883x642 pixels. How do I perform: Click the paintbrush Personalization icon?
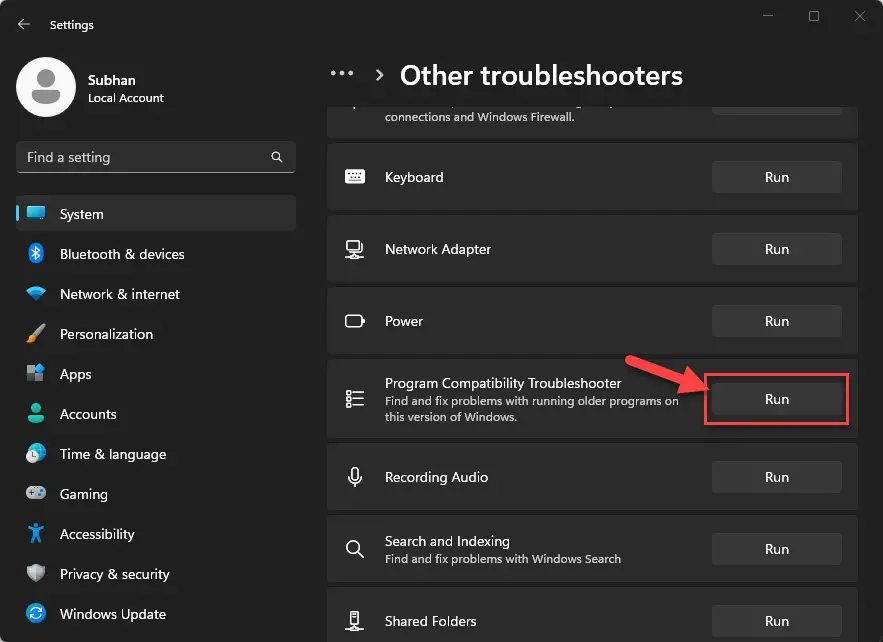tap(36, 333)
